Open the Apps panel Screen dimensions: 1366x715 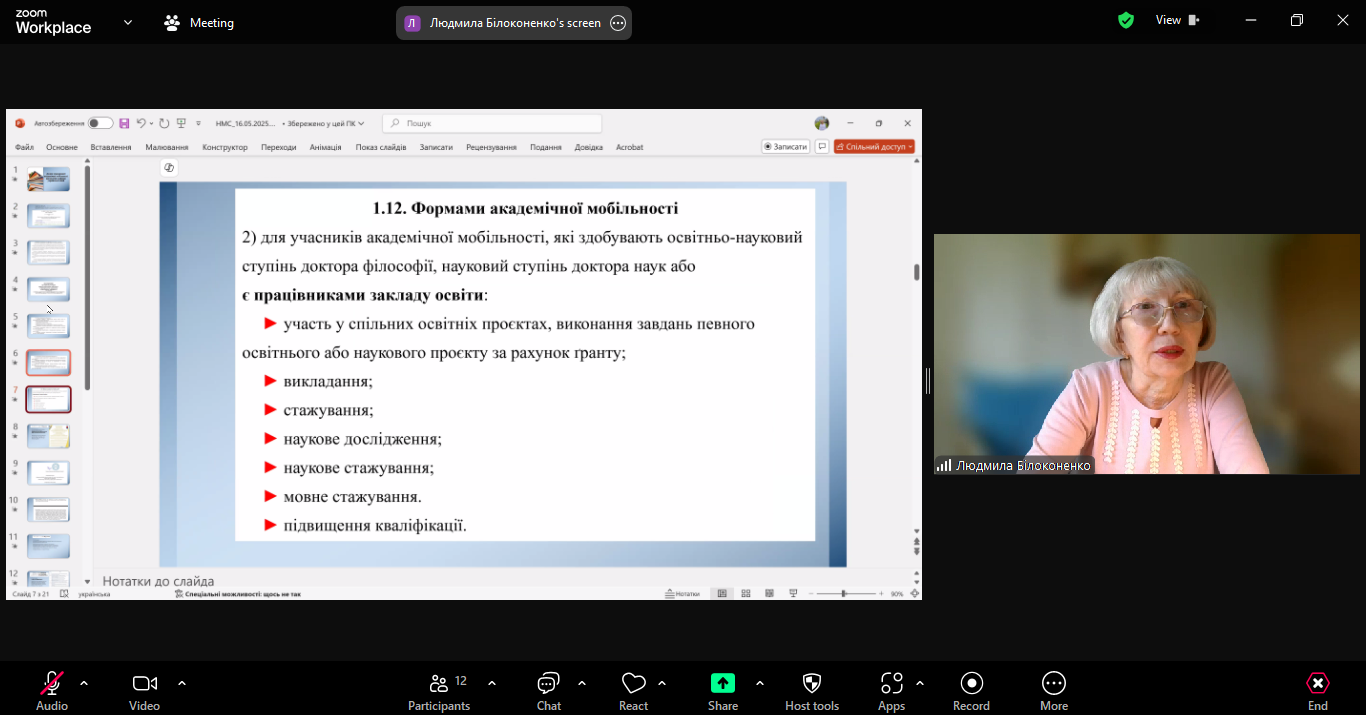pos(891,689)
